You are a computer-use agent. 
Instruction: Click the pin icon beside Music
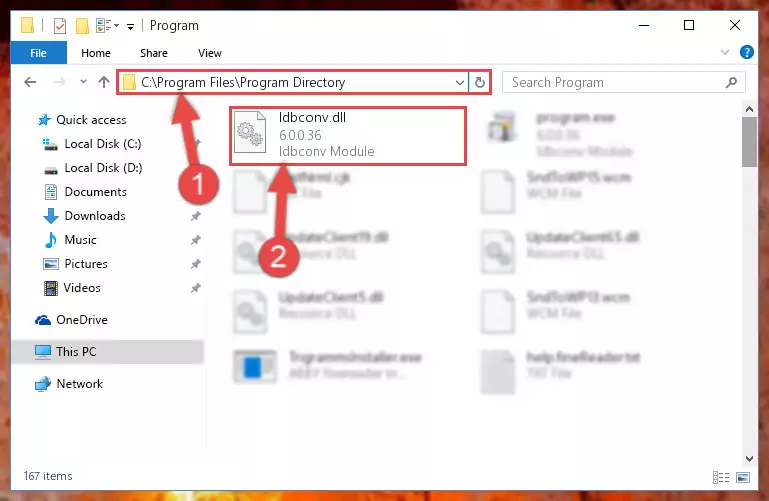coord(196,240)
